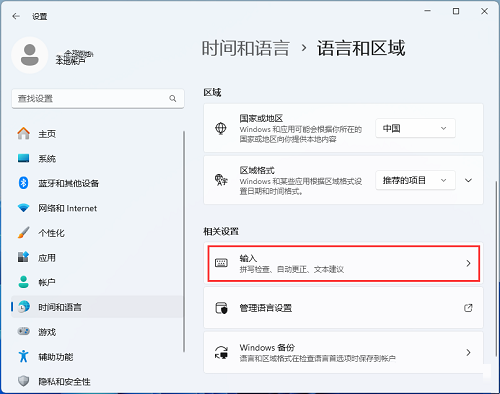Close the Settings window

pos(484,11)
